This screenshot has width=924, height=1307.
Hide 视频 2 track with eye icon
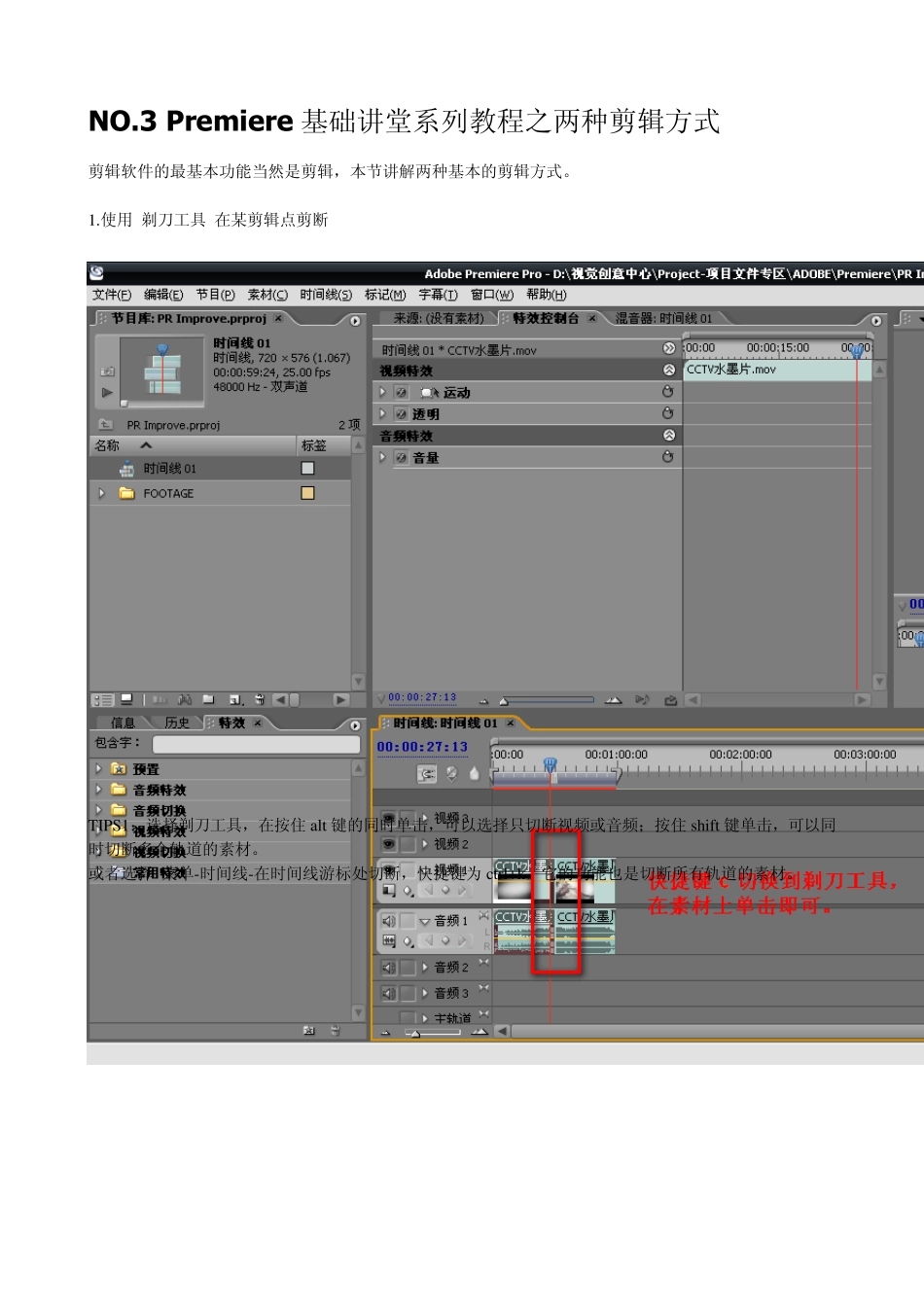[x=389, y=844]
